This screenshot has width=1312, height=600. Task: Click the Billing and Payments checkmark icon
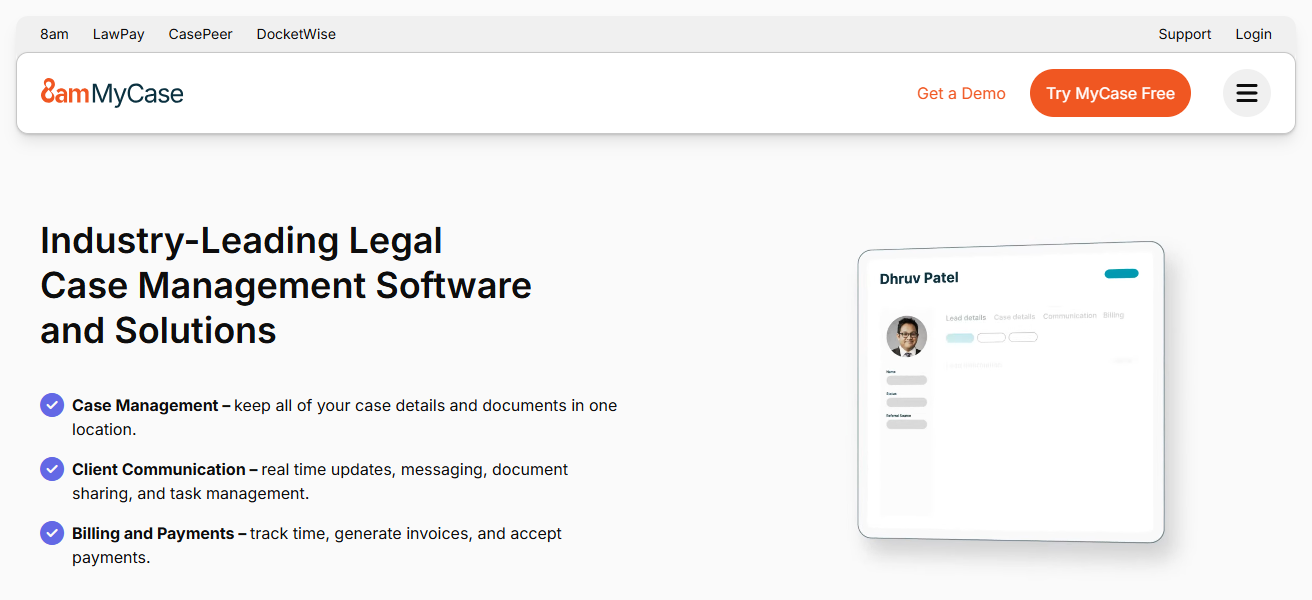pos(52,533)
